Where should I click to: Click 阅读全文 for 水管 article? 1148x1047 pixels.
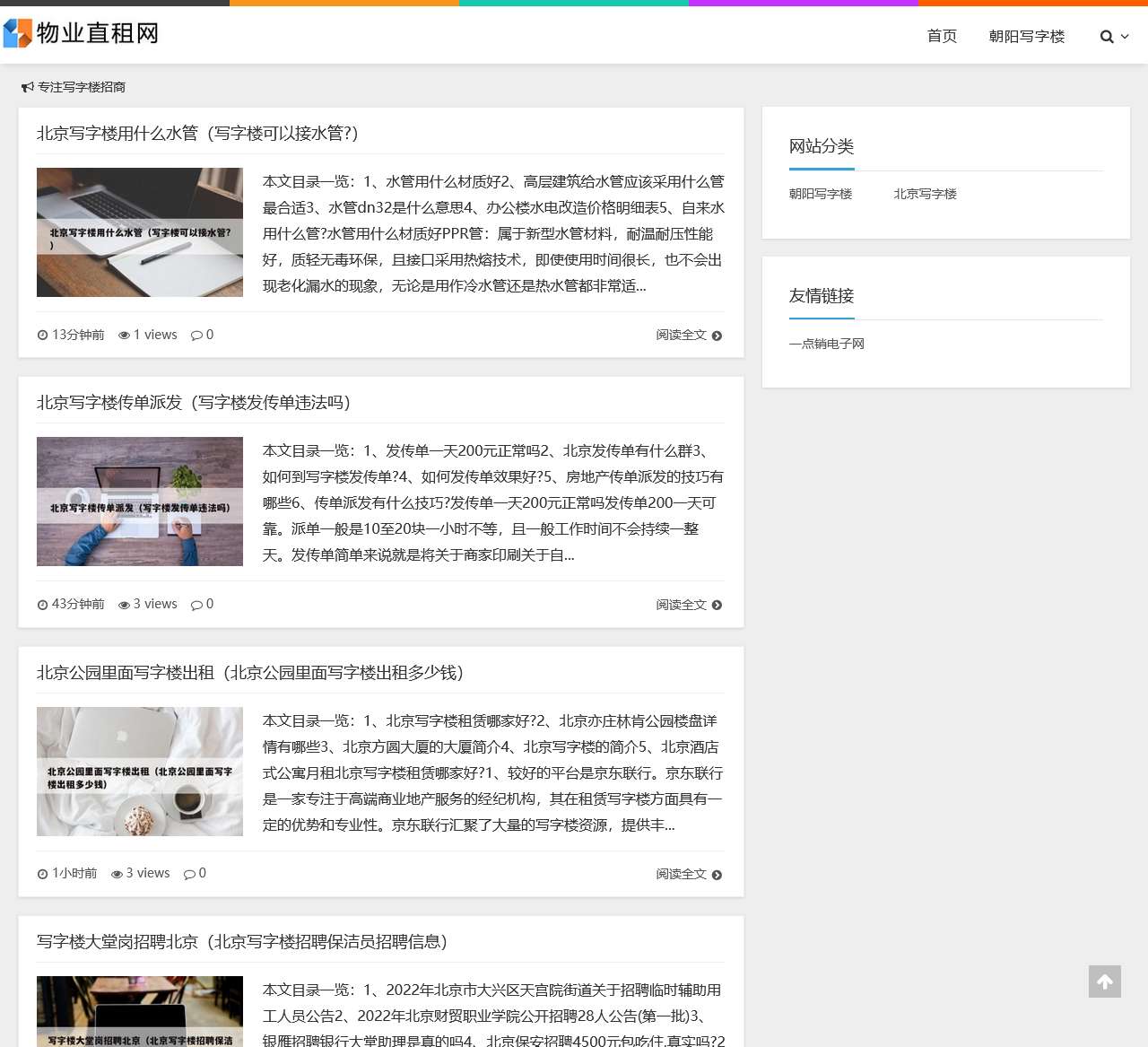681,335
